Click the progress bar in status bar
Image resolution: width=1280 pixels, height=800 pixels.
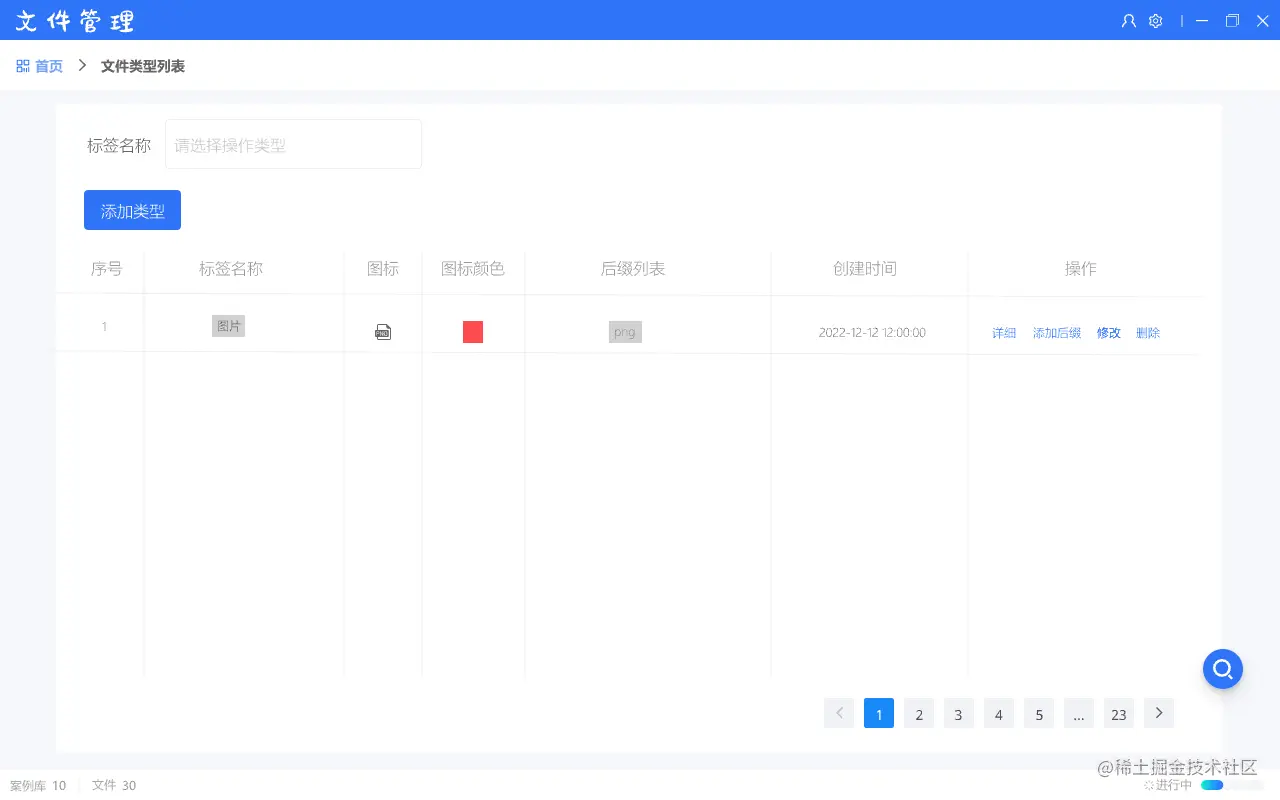pos(1232,785)
